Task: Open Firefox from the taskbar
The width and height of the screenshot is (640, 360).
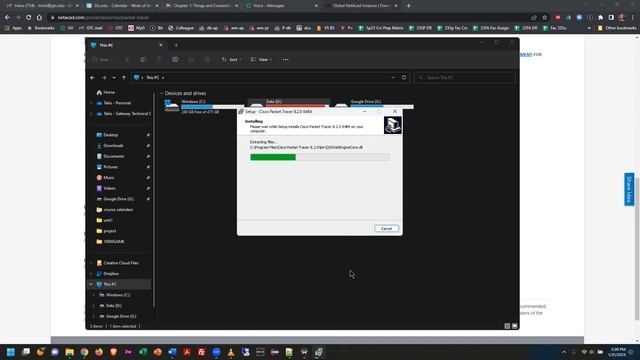Action: 99,352
